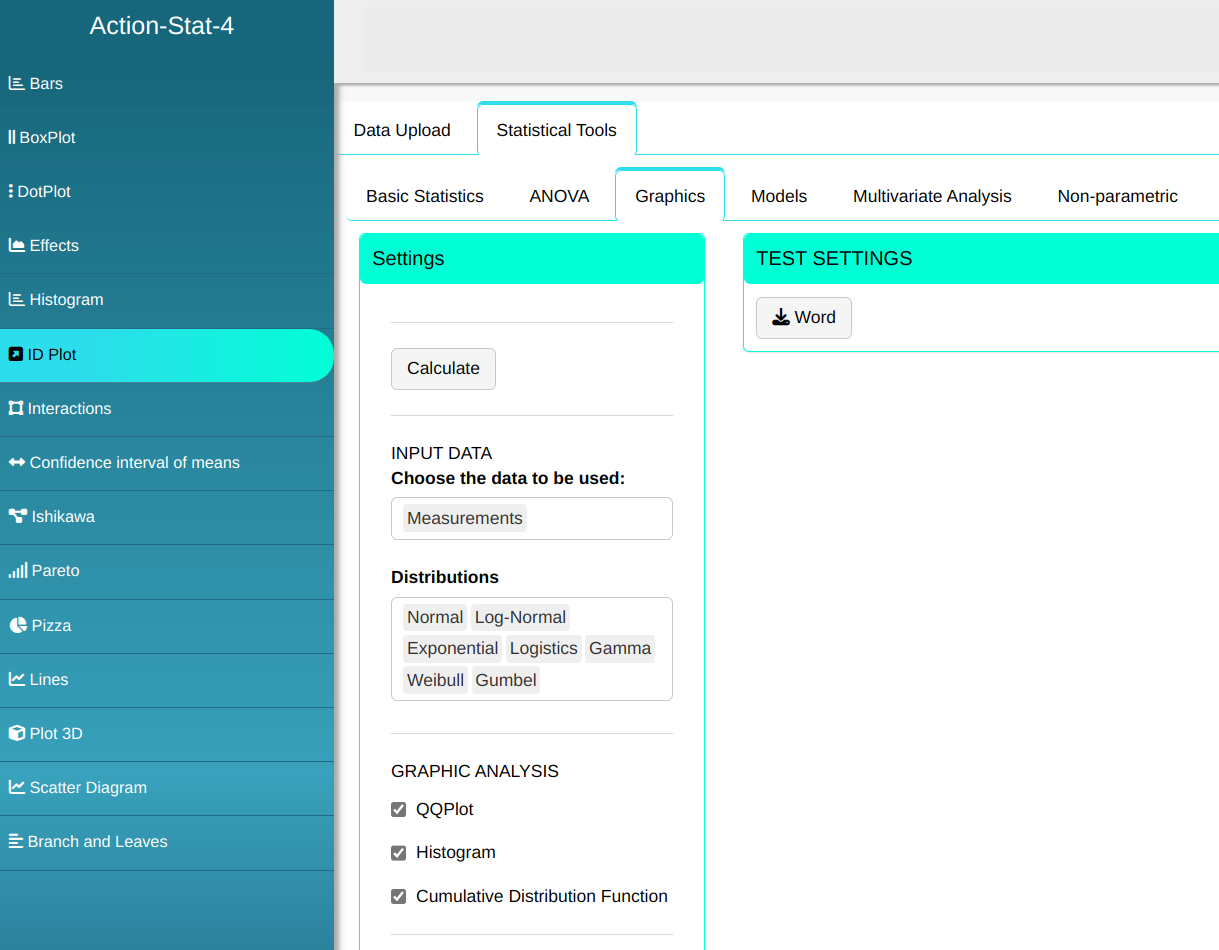Open the ANOVA tab

click(x=559, y=197)
